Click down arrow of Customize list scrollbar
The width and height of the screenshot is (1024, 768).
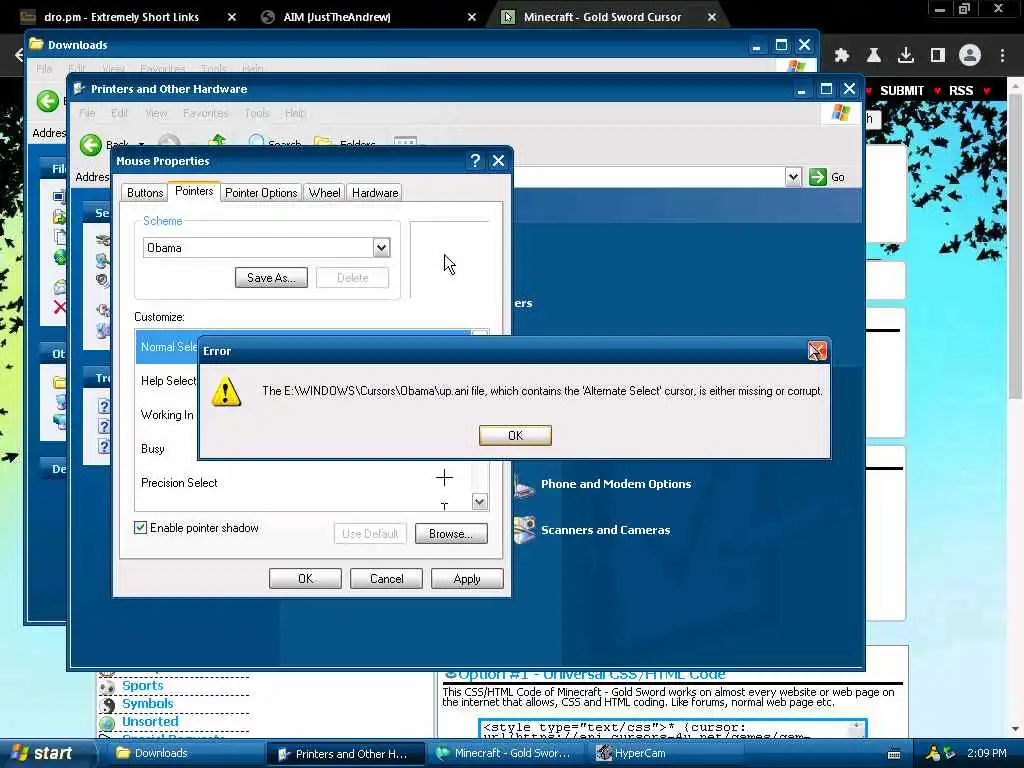point(479,502)
